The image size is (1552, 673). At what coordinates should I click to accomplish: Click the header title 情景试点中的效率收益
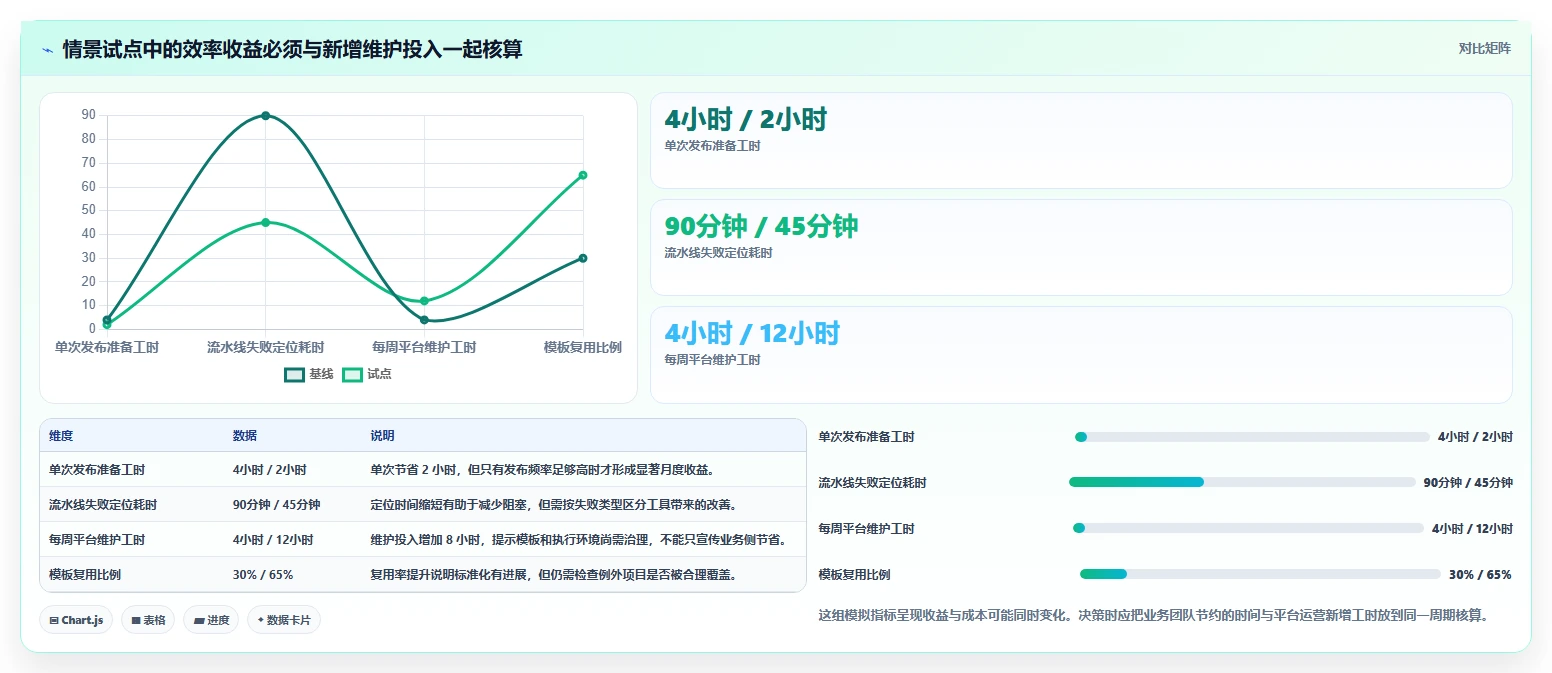[292, 49]
